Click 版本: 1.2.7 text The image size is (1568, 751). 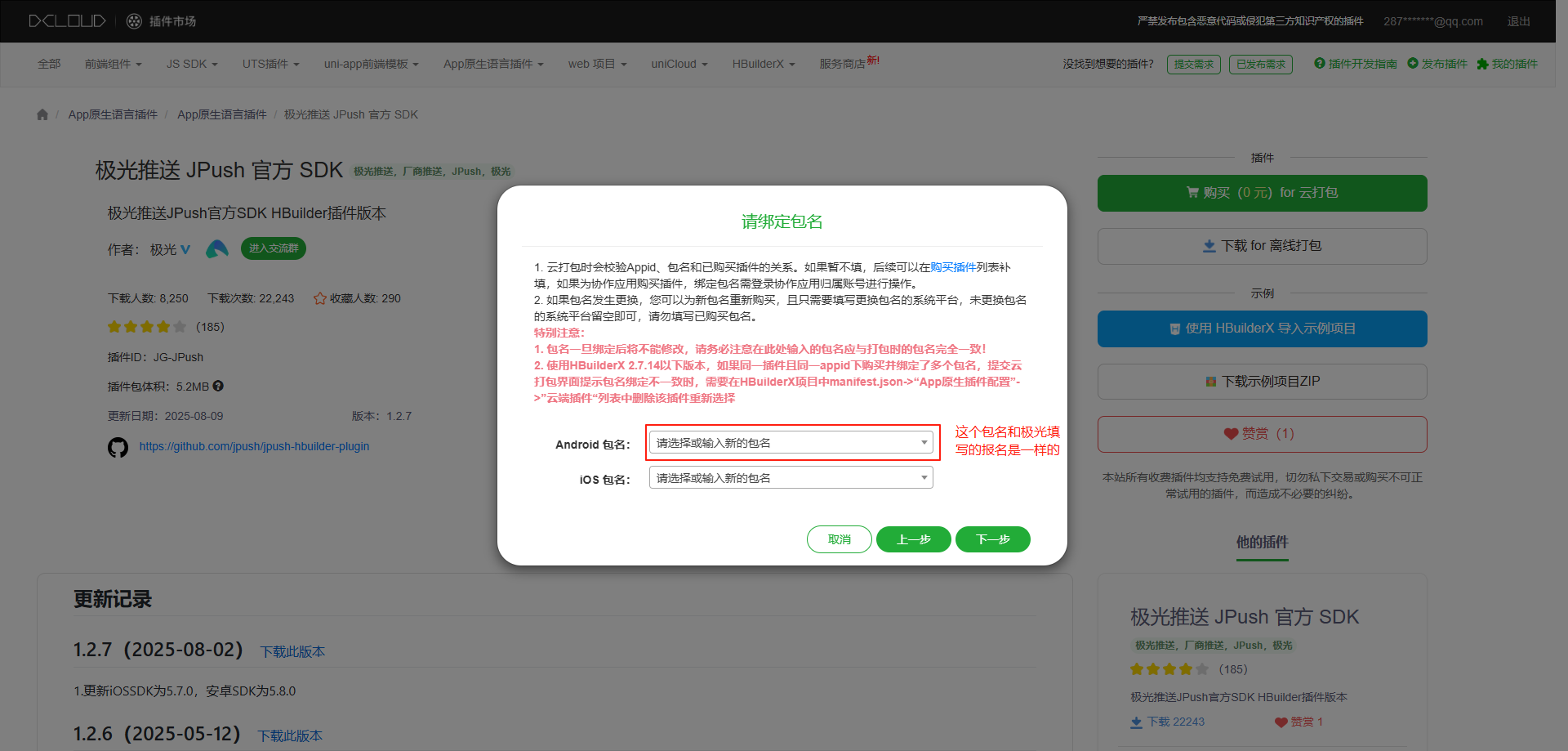point(381,416)
